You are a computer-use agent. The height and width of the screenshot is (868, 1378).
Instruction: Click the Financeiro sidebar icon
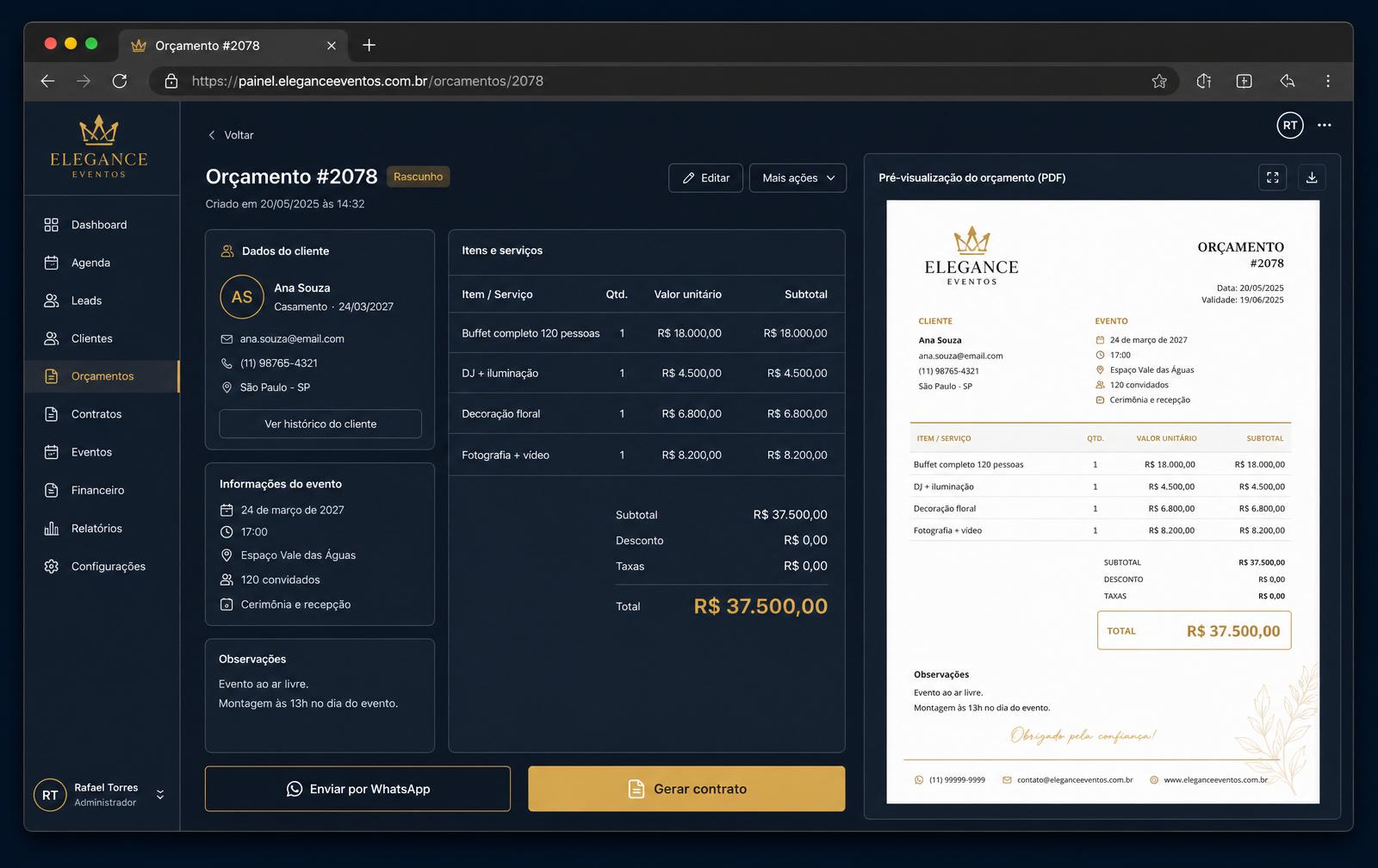pos(51,490)
